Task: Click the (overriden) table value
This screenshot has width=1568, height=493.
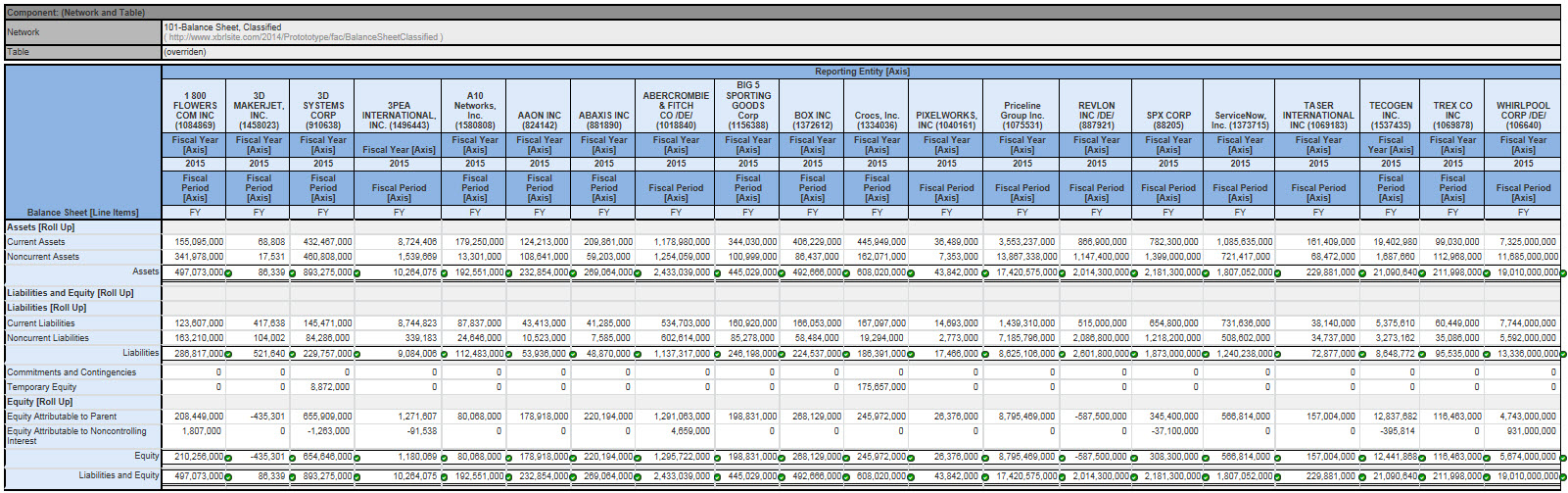Action: (x=185, y=52)
